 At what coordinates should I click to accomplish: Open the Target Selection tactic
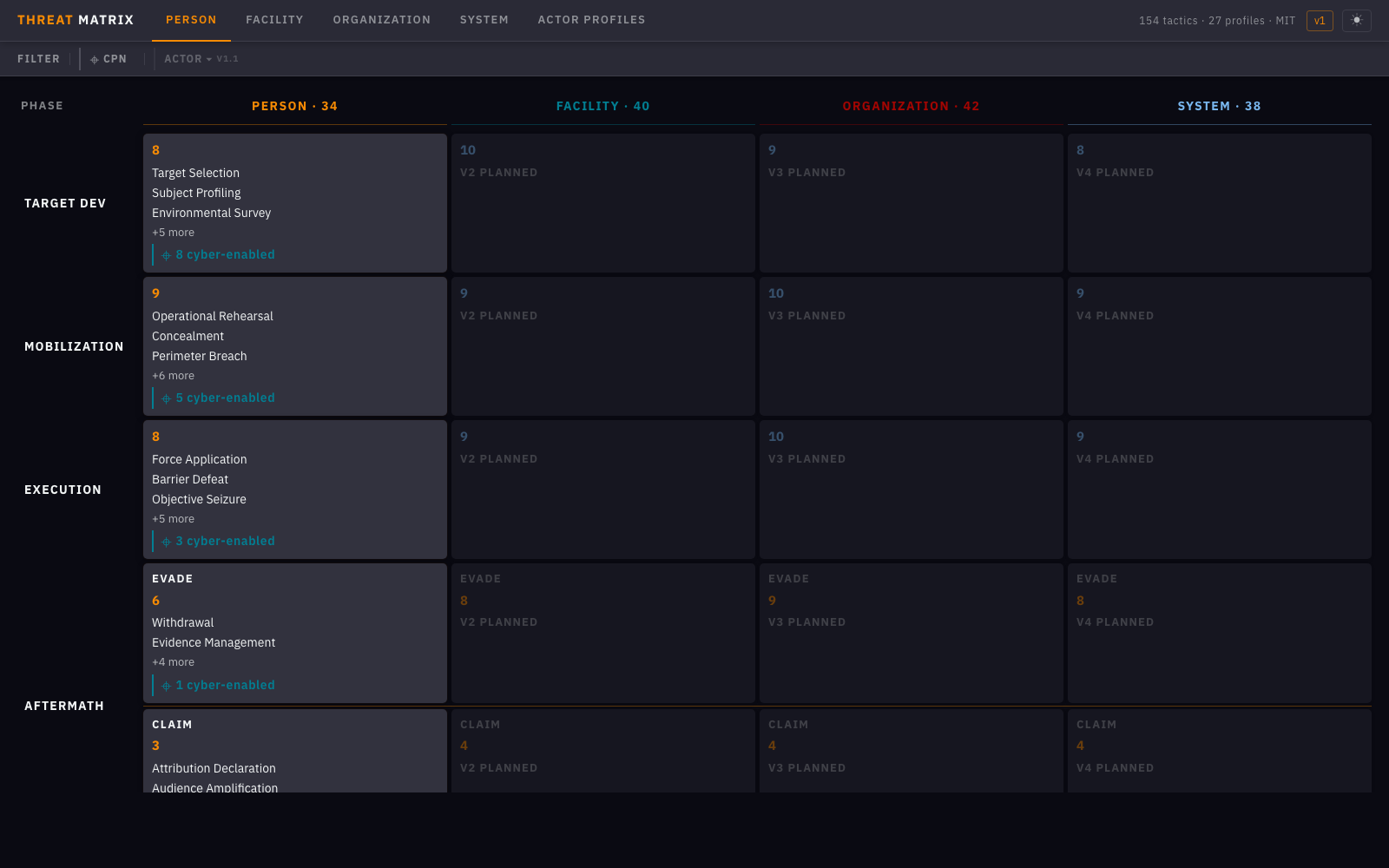(x=195, y=173)
